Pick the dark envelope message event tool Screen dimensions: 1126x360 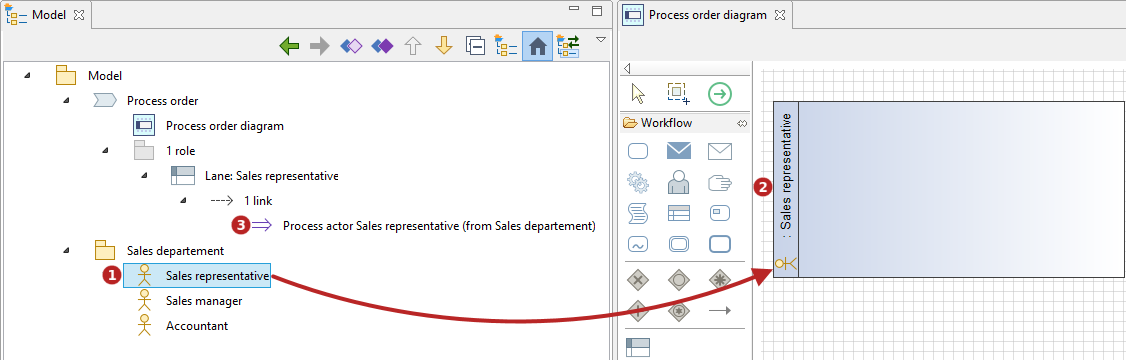(679, 151)
